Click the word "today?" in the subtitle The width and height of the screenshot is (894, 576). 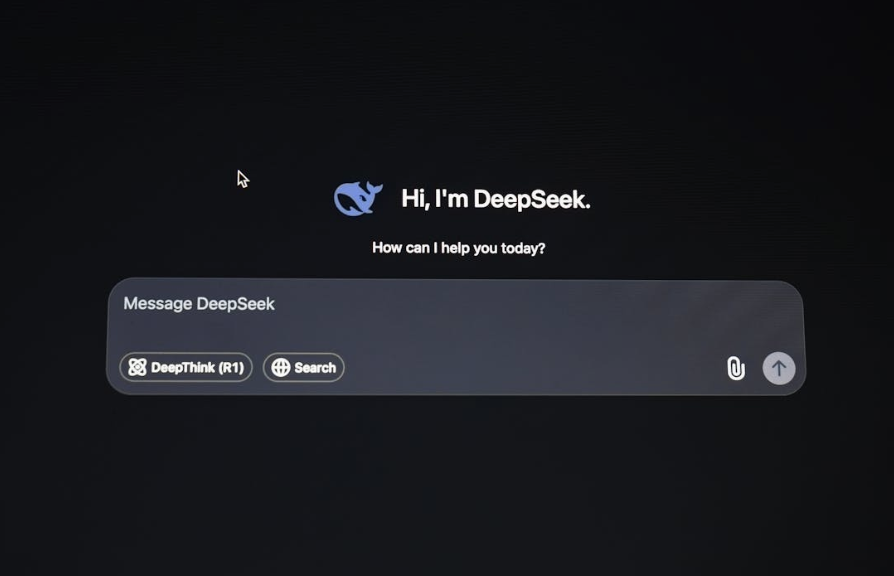tap(523, 248)
